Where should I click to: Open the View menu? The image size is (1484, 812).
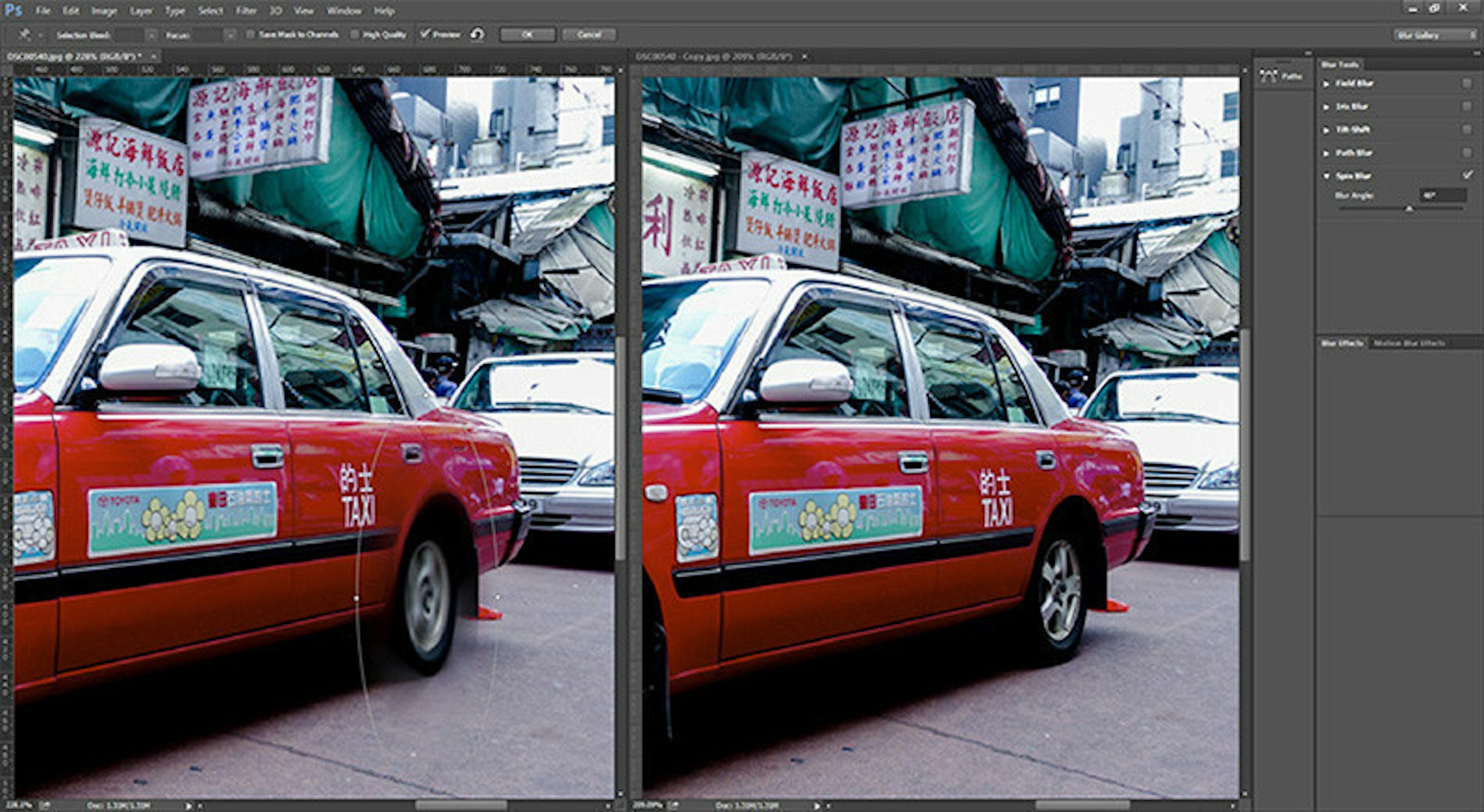(x=304, y=11)
